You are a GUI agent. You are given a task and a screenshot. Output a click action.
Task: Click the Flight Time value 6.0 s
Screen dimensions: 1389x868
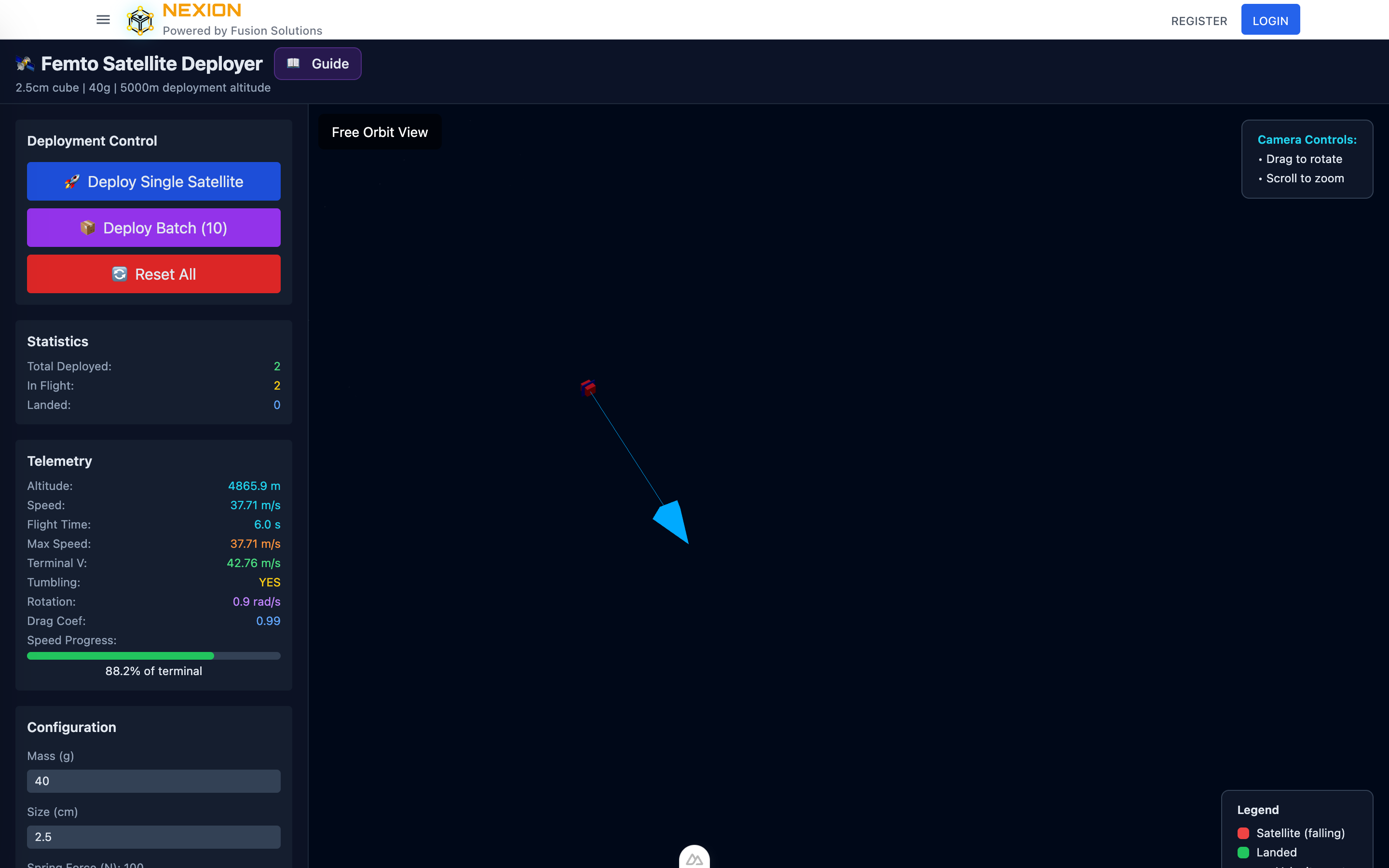(268, 525)
